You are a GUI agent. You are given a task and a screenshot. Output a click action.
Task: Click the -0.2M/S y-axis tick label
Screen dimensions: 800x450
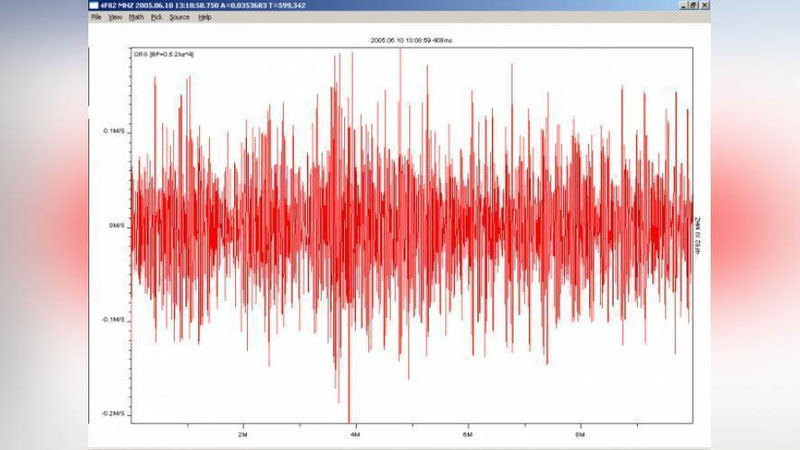click(x=112, y=413)
